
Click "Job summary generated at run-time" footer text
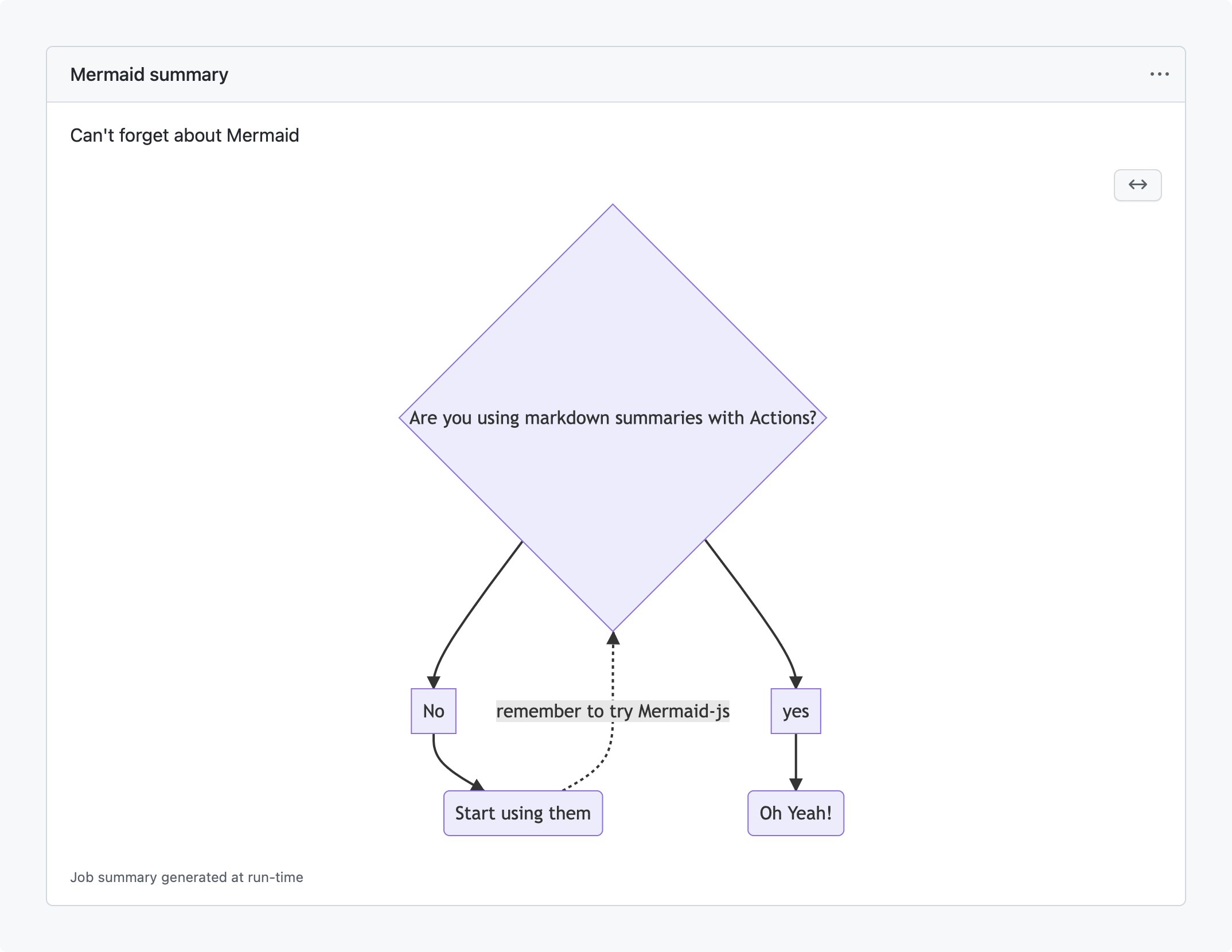[x=186, y=877]
